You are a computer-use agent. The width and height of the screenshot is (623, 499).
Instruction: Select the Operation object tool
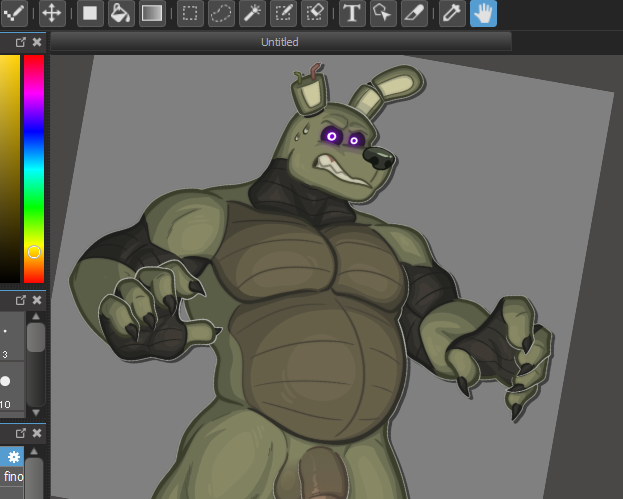pos(383,13)
